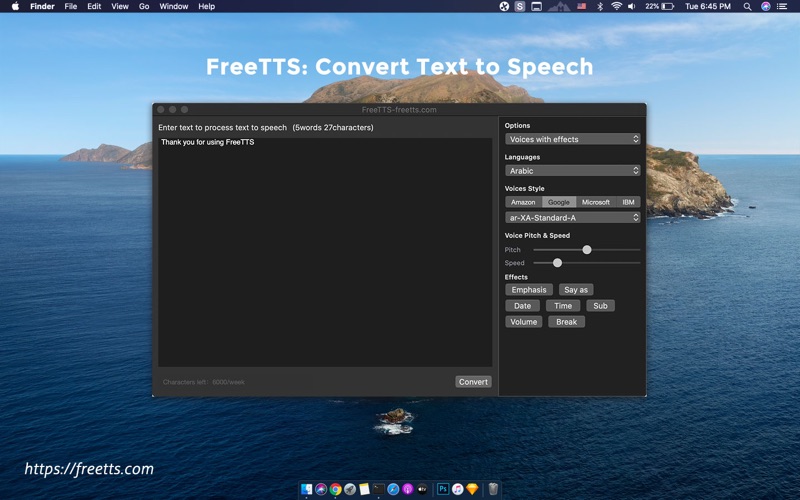Click the Bluetooth status icon
The width and height of the screenshot is (800, 500).
pos(600,6)
